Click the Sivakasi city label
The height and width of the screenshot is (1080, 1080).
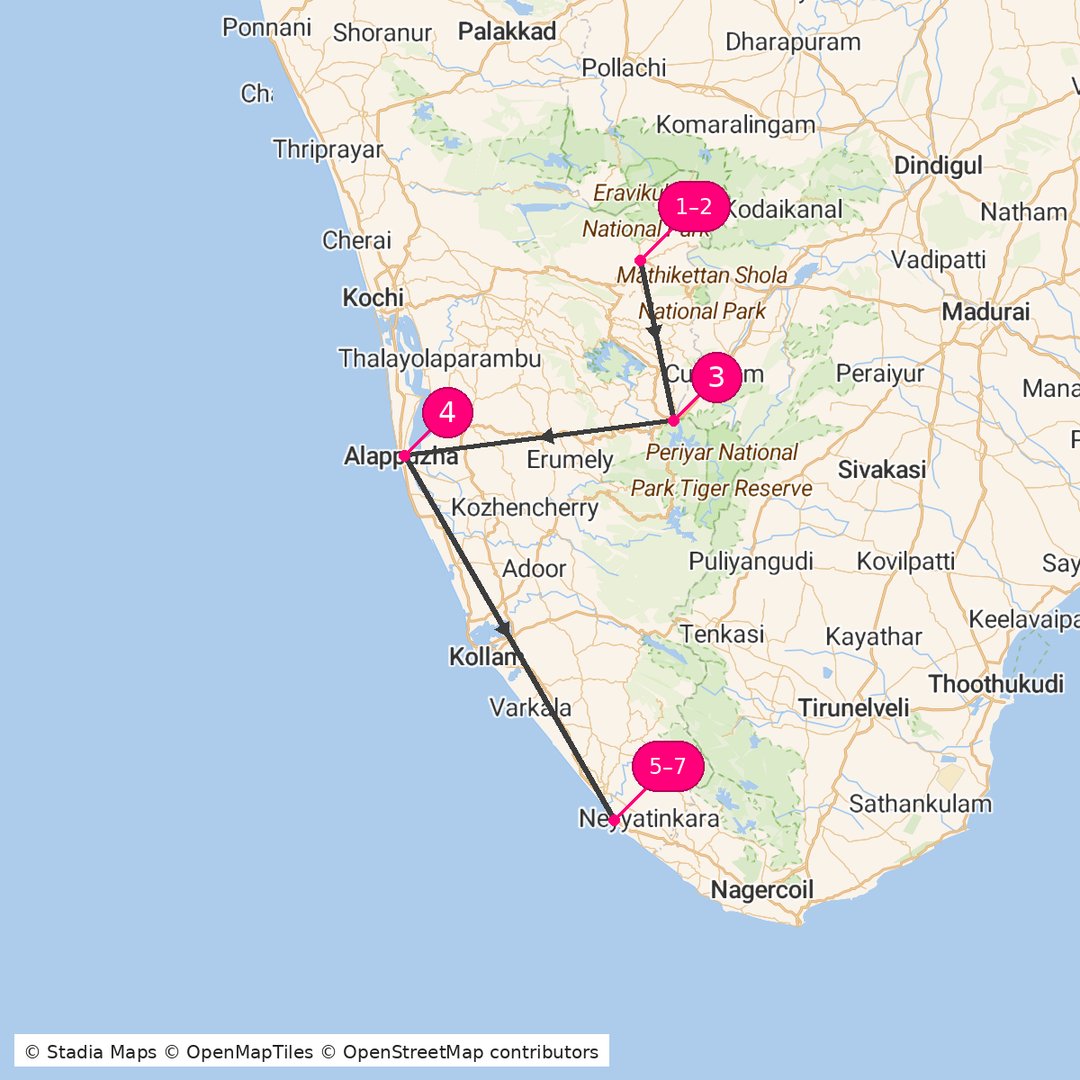pos(882,470)
